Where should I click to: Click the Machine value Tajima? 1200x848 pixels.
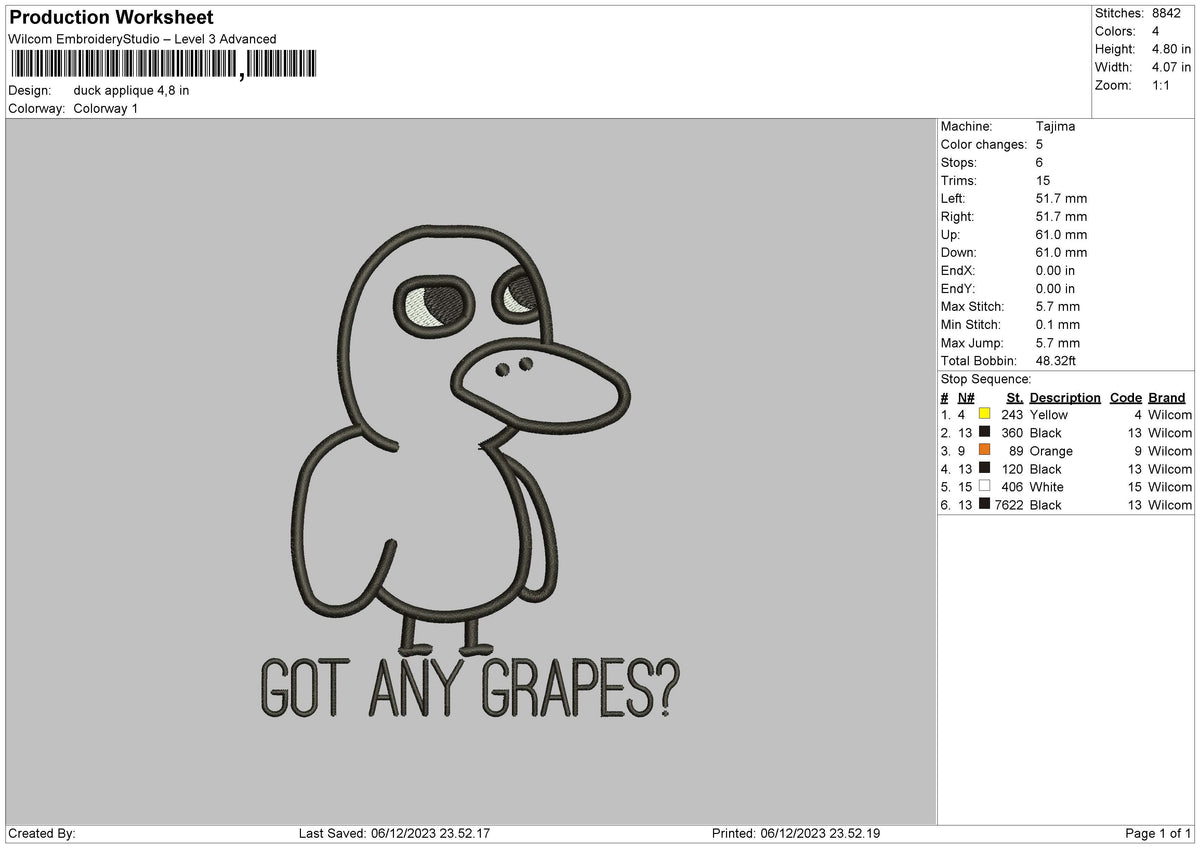[1055, 127]
